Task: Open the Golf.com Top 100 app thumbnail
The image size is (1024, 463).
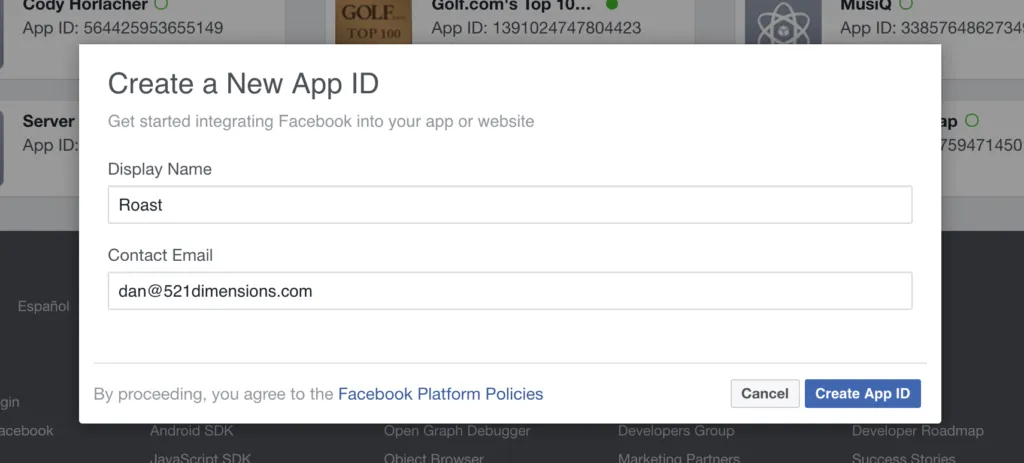Action: pyautogui.click(x=374, y=22)
